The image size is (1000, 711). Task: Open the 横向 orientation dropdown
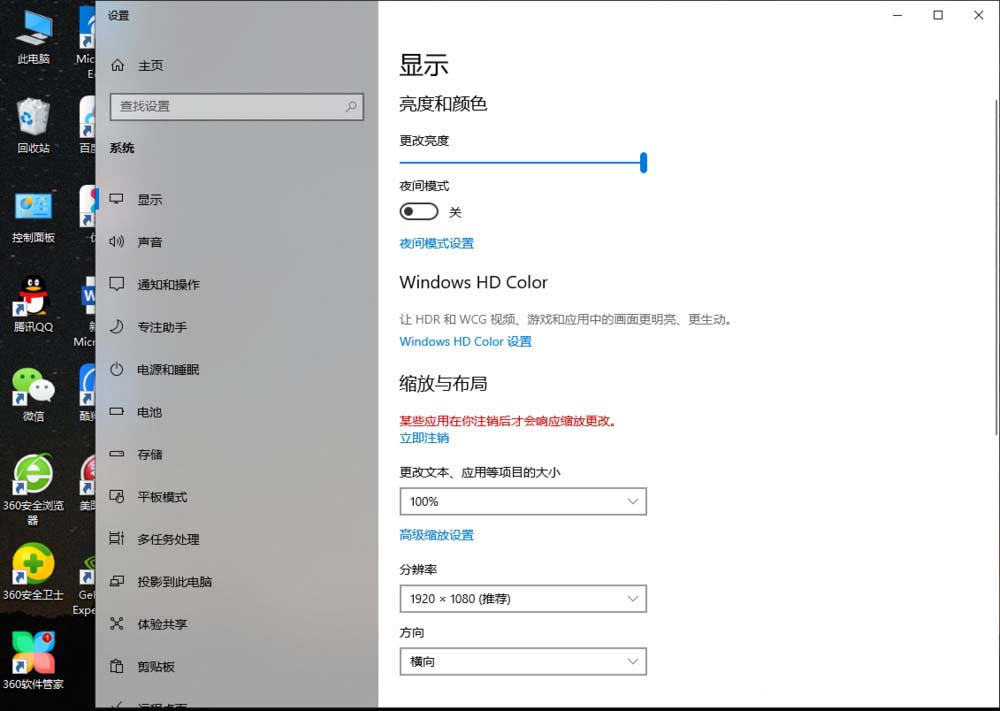pos(523,662)
